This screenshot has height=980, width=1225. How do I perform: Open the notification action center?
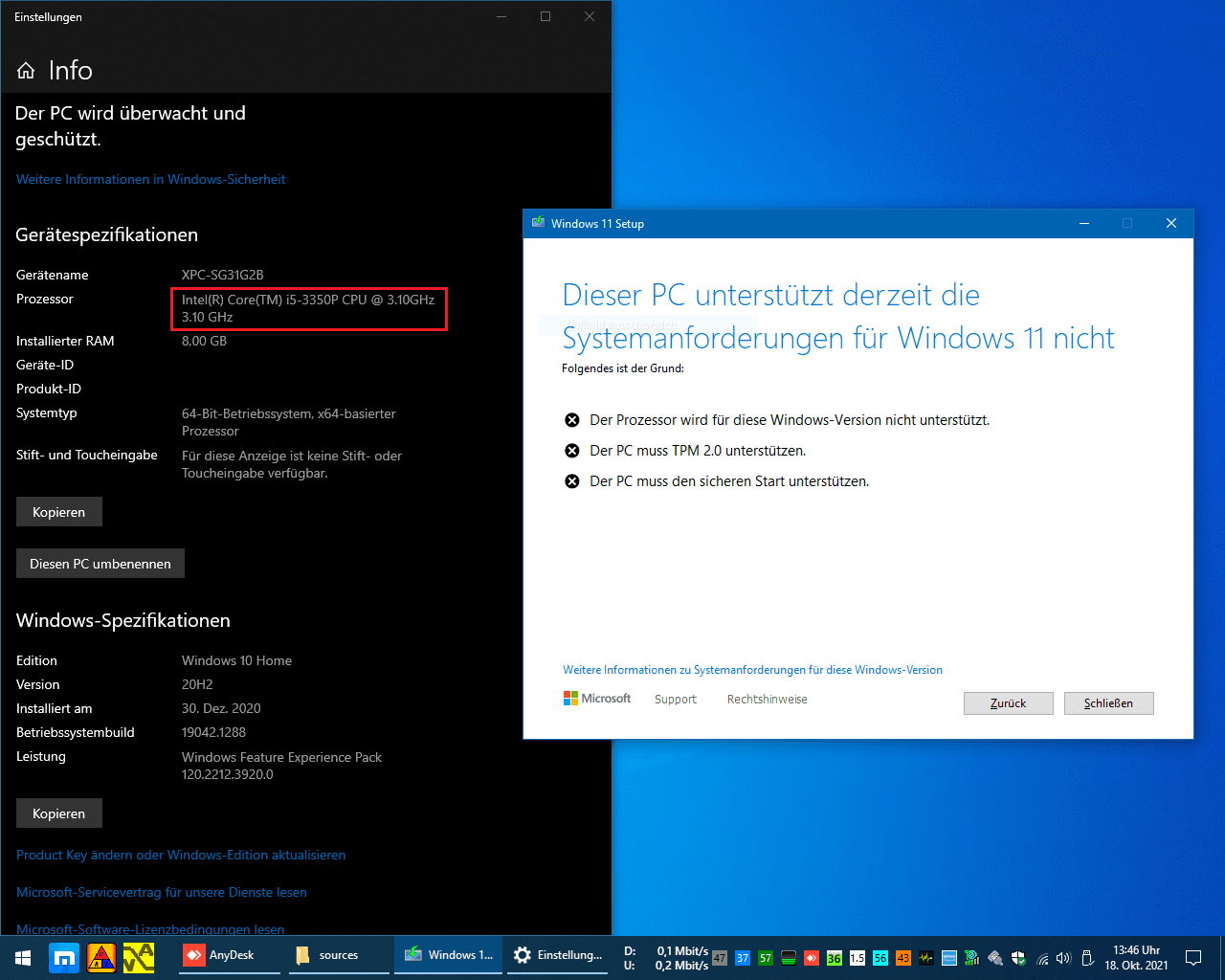pyautogui.click(x=1193, y=957)
